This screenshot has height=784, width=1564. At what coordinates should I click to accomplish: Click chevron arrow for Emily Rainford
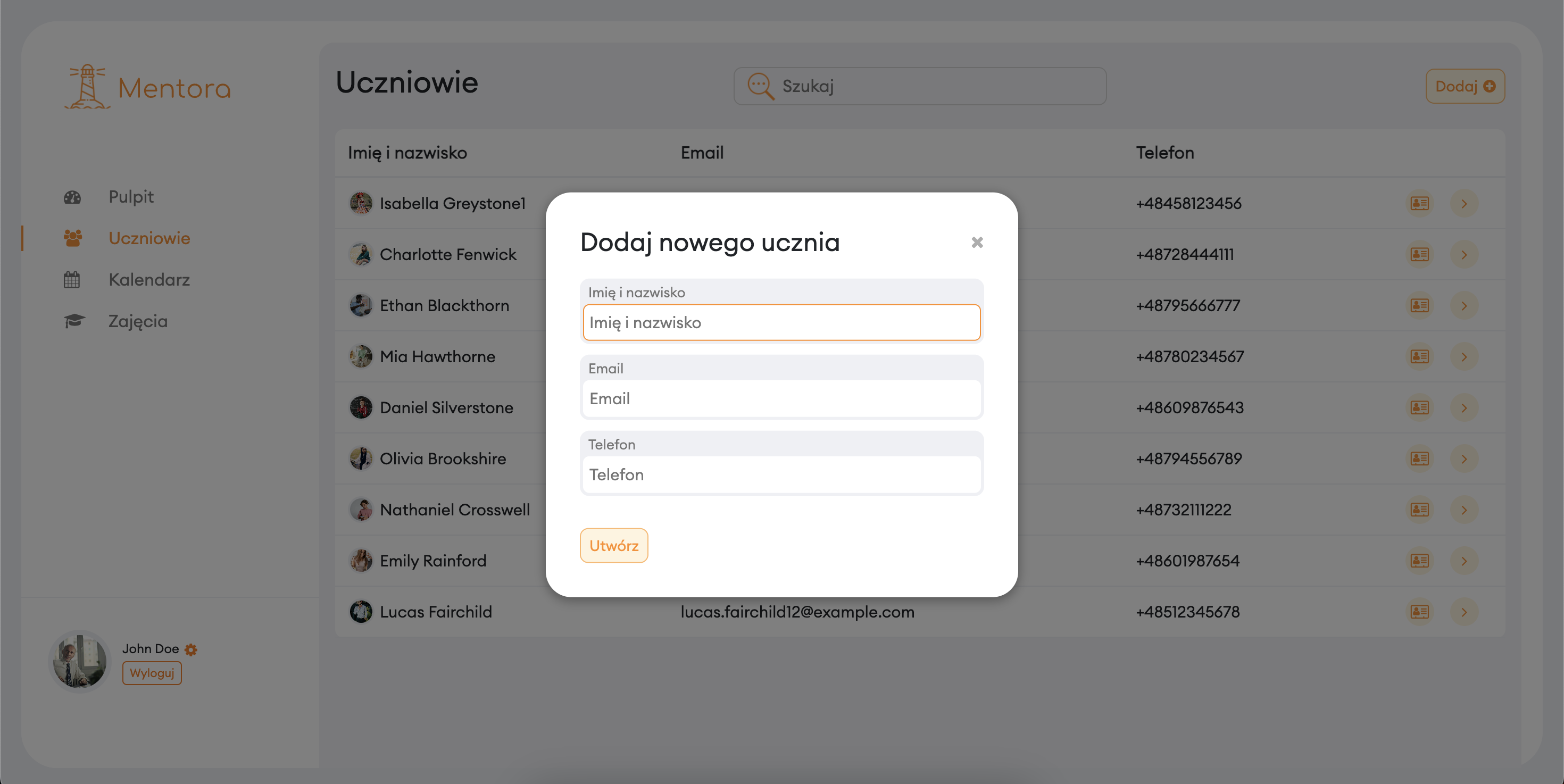tap(1464, 561)
